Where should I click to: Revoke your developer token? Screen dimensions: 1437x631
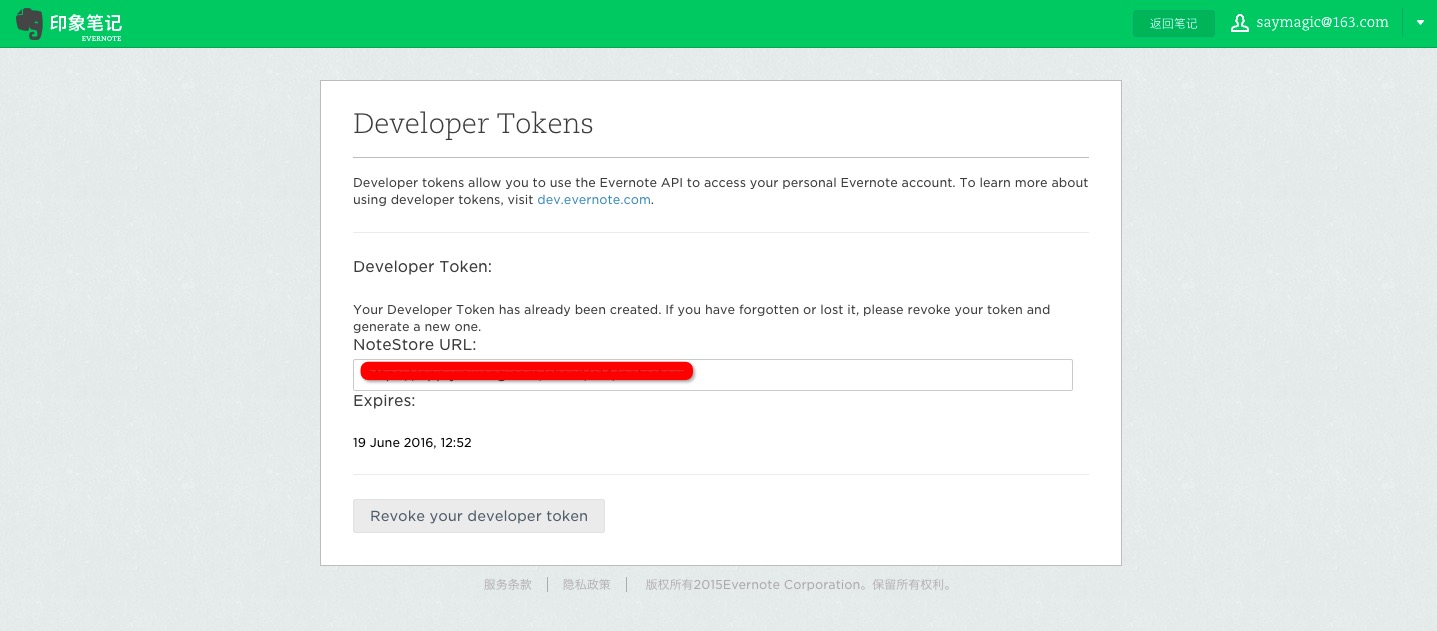pos(479,516)
